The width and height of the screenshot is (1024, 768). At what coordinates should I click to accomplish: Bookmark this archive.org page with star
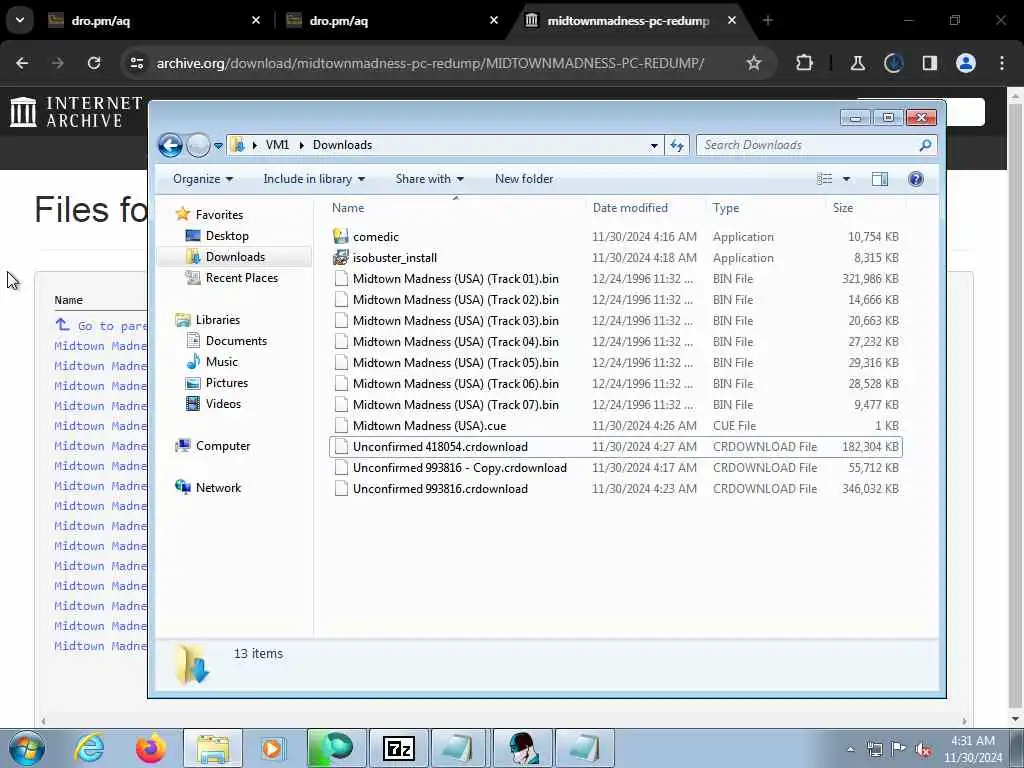[754, 63]
